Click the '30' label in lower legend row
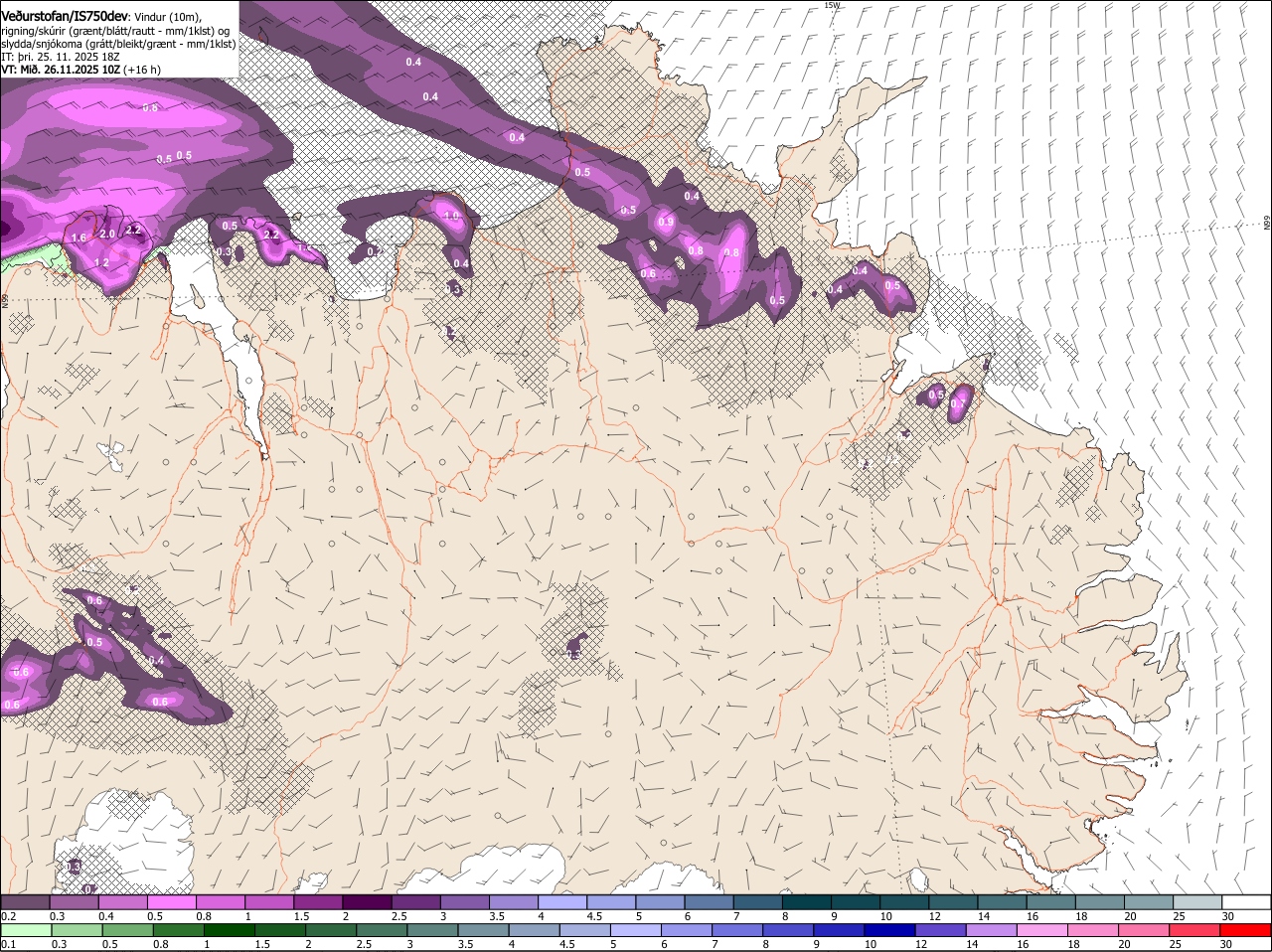Image resolution: width=1272 pixels, height=952 pixels. pyautogui.click(x=1225, y=944)
